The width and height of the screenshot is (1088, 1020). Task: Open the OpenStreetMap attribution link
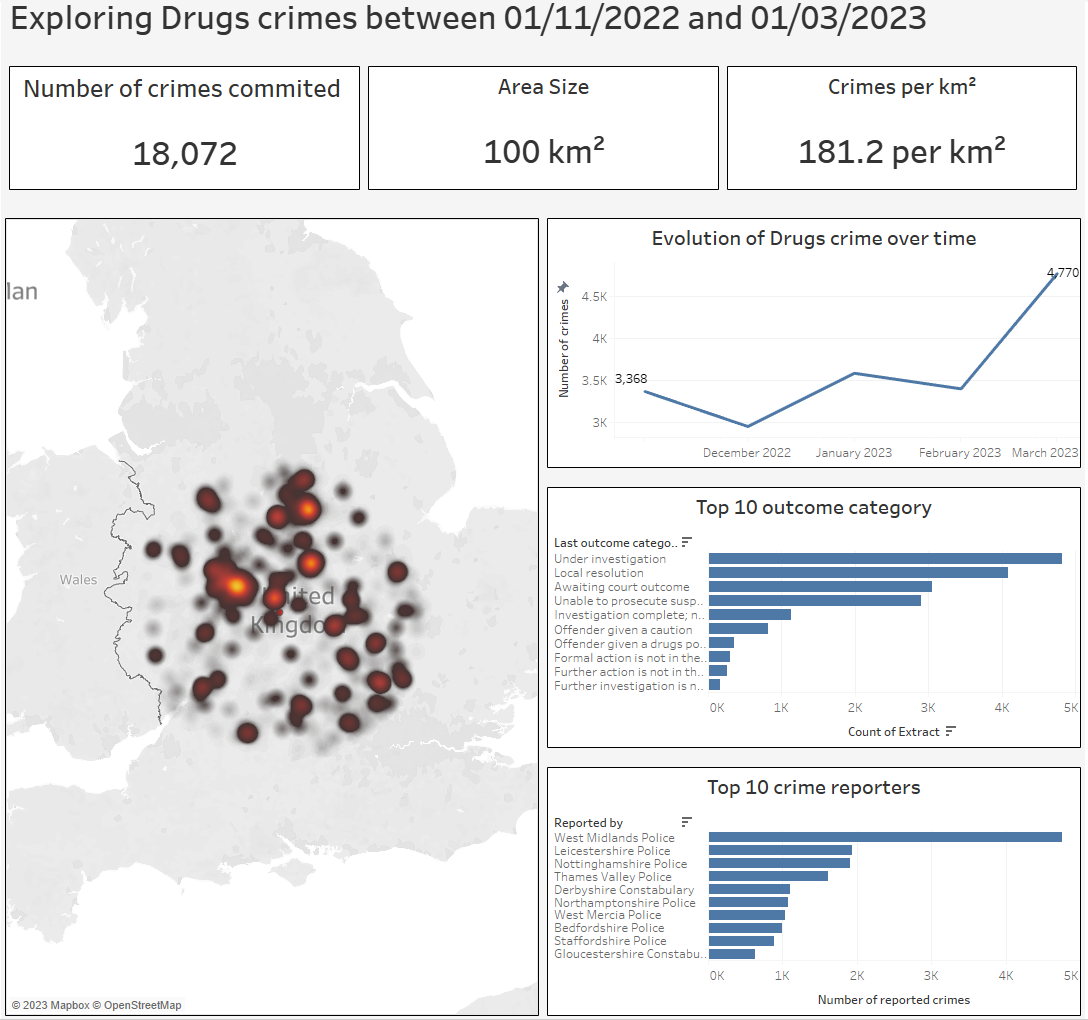click(137, 1005)
